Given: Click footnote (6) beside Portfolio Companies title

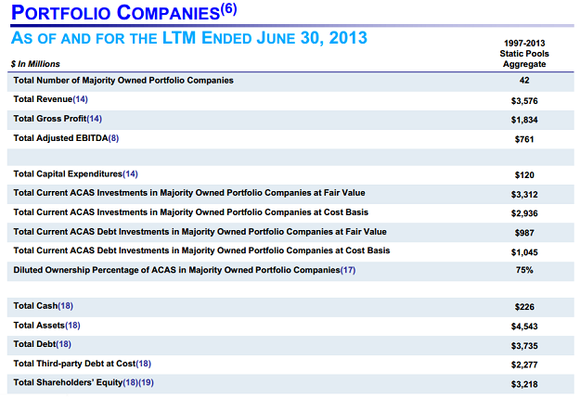Looking at the screenshot, I should point(229,9).
